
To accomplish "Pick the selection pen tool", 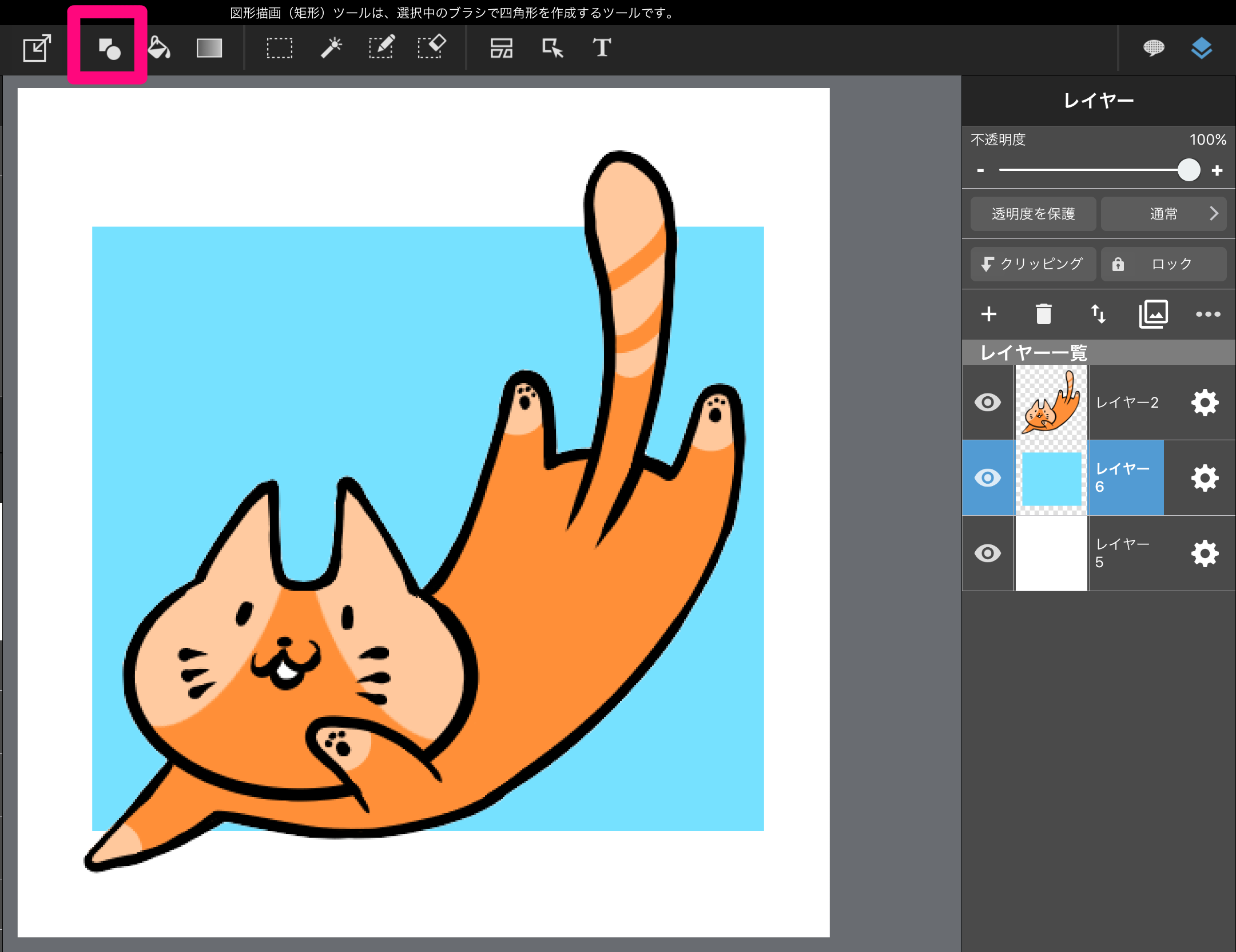I will [381, 47].
